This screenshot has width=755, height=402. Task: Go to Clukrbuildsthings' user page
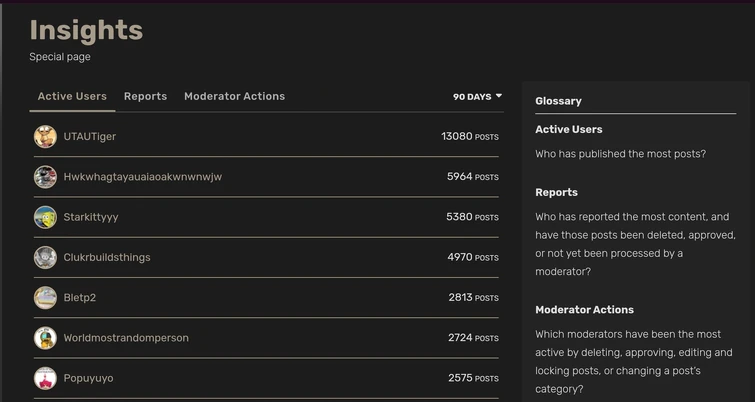(x=107, y=258)
